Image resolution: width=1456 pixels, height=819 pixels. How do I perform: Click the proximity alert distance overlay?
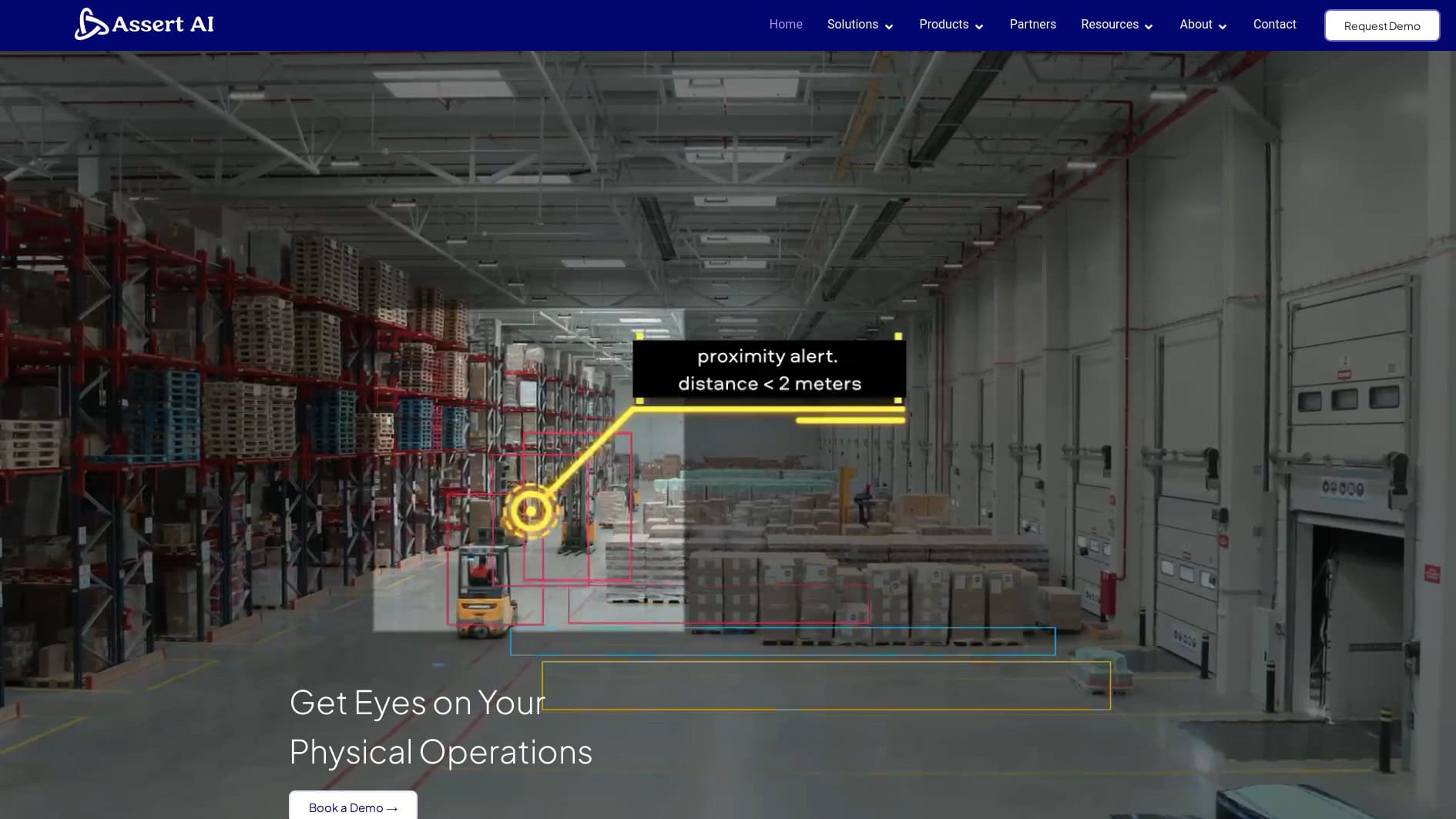pyautogui.click(x=770, y=370)
